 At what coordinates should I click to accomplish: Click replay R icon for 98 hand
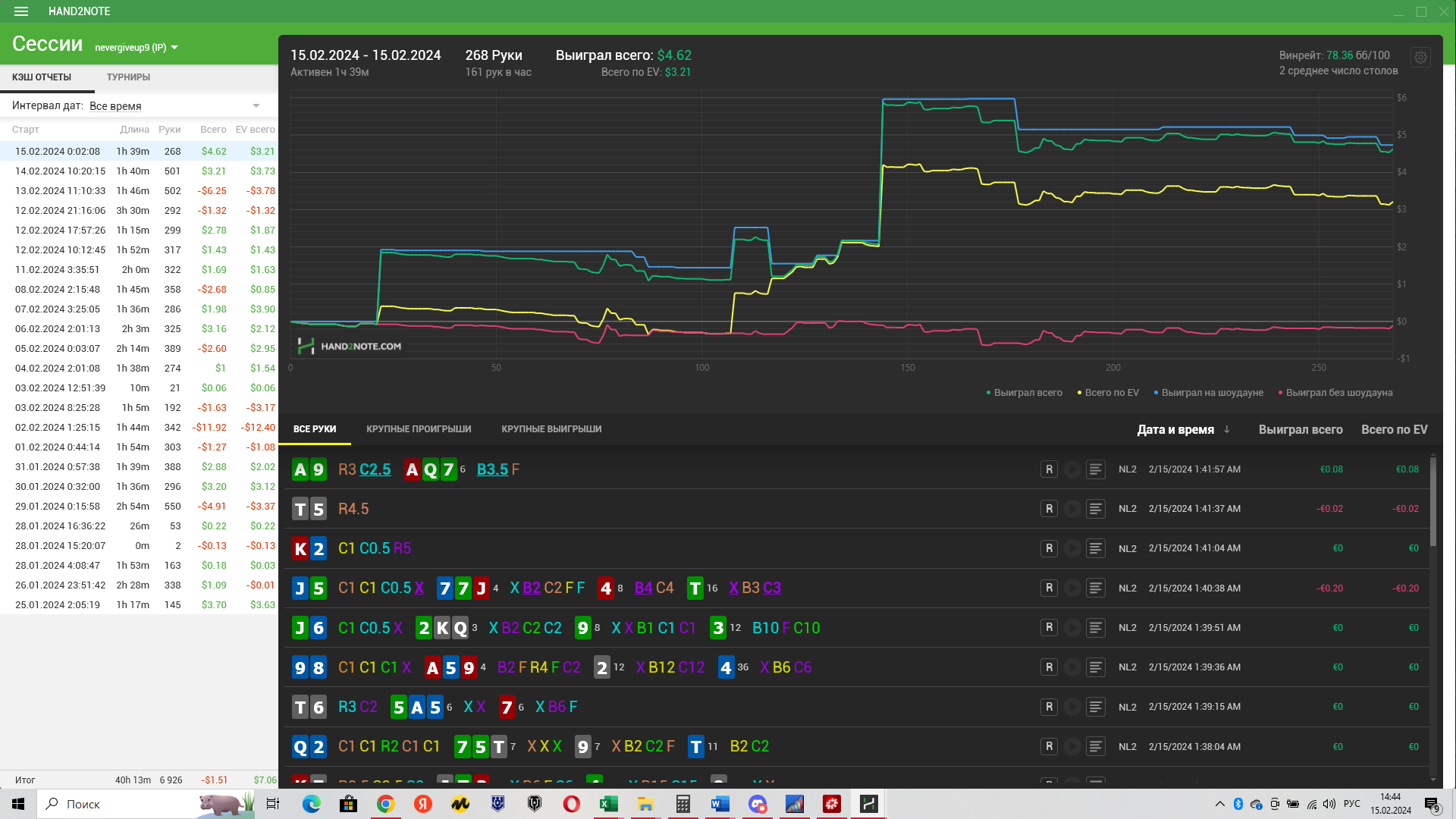[x=1049, y=667]
